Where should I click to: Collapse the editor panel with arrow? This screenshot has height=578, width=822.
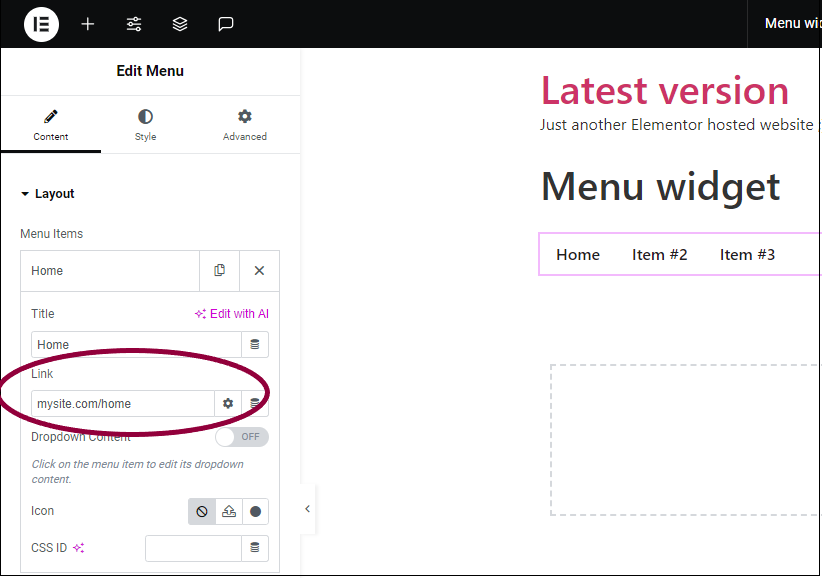pyautogui.click(x=307, y=509)
